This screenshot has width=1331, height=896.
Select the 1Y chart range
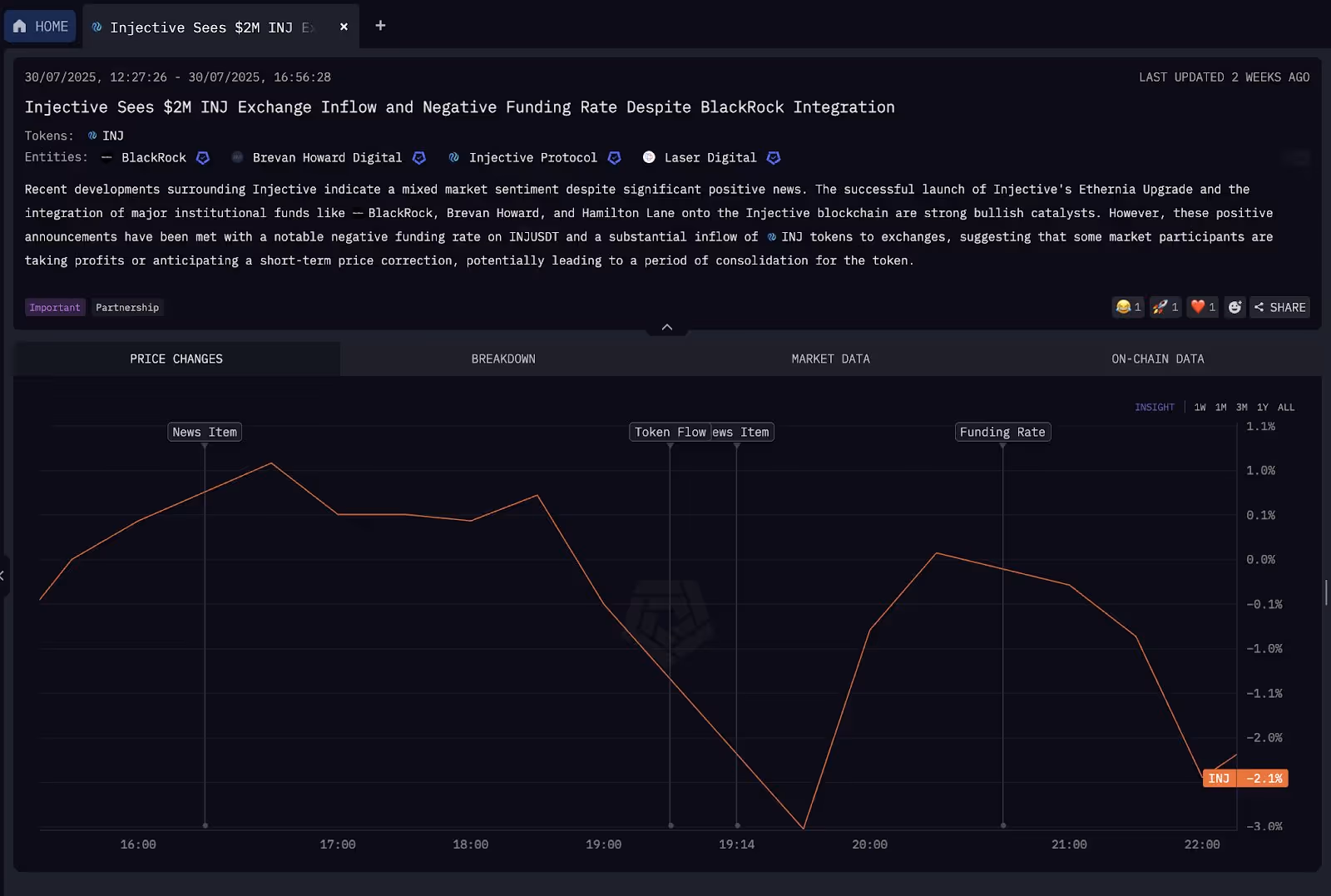[x=1263, y=408]
